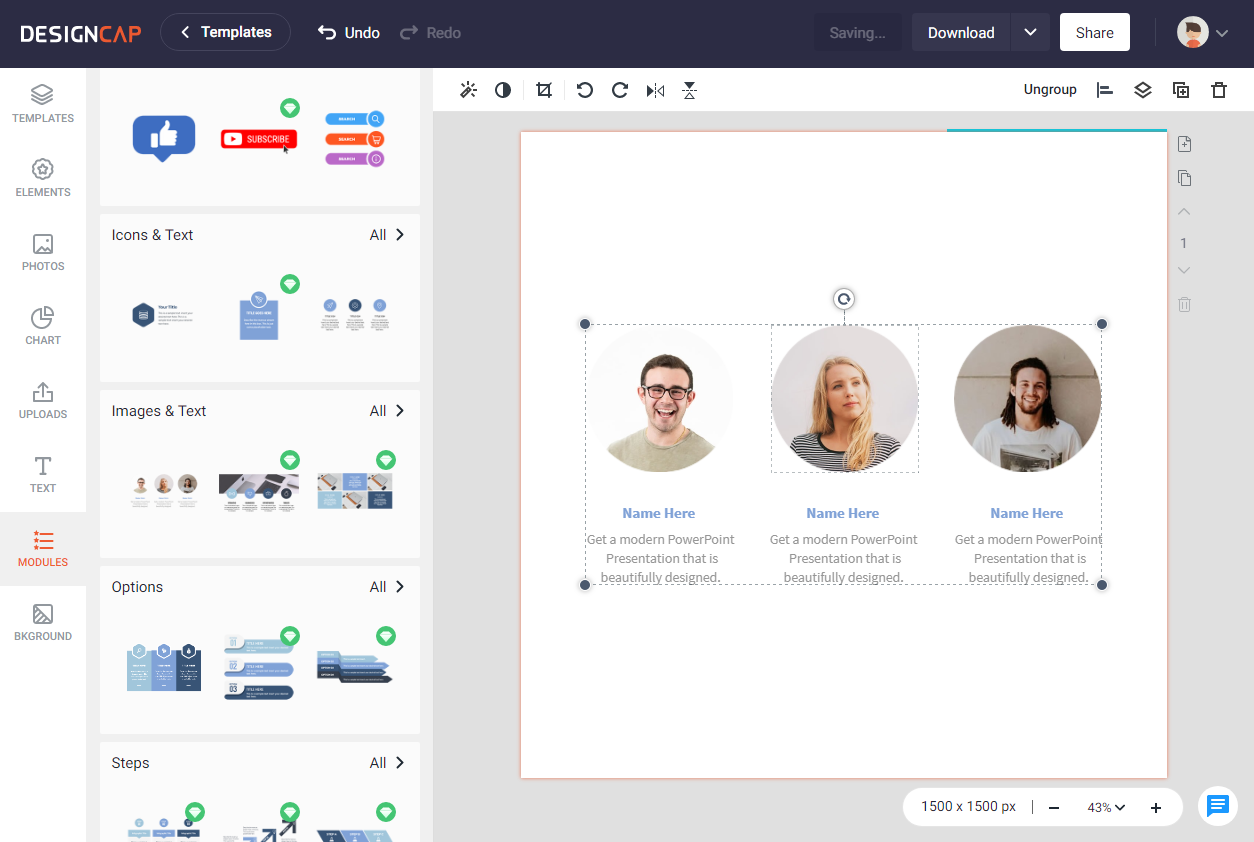Select the three-column blue options module
Viewport: 1254px width, 842px height.
coord(164,667)
